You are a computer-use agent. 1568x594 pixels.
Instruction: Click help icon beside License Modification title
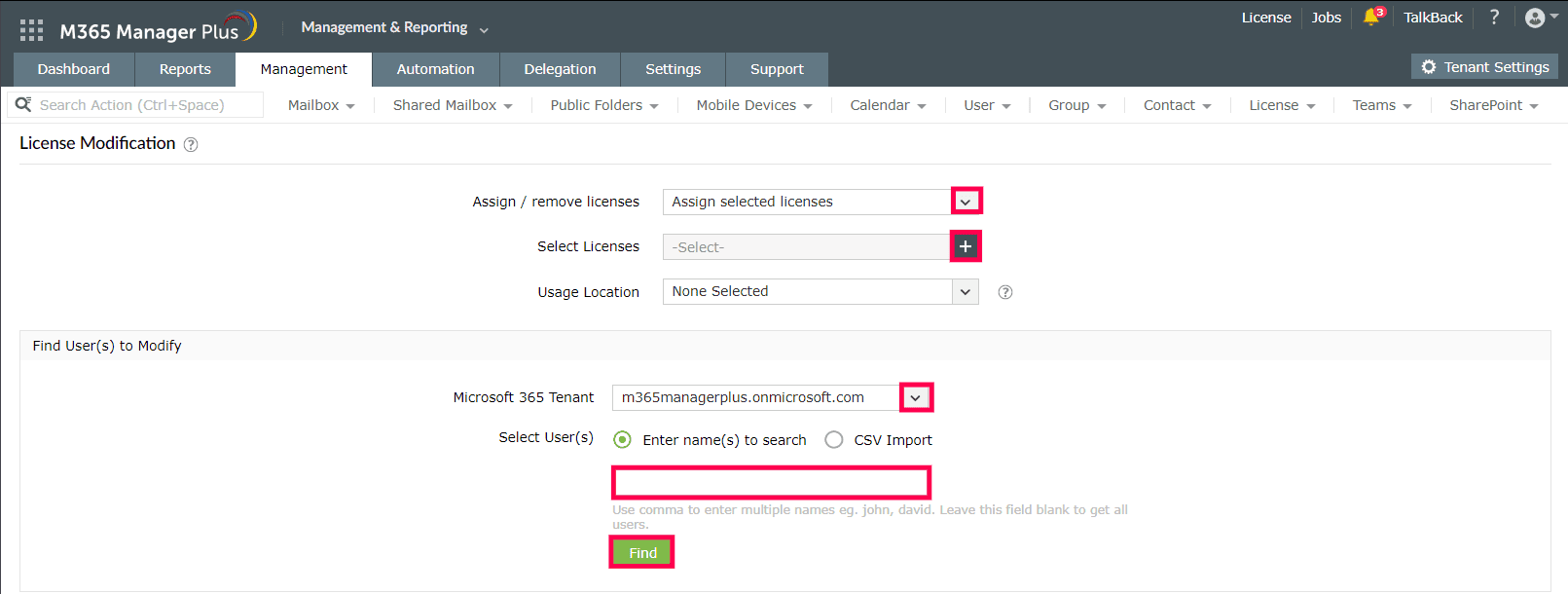(191, 145)
